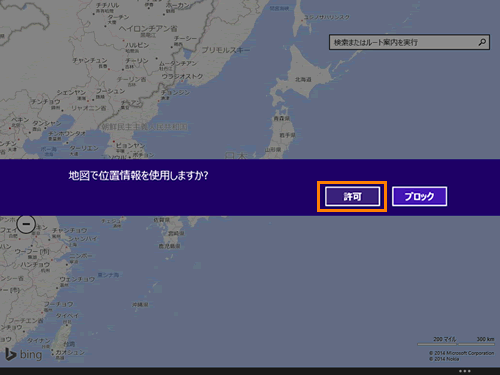
Task: Click the カオシュン city label
Action: tap(70, 352)
